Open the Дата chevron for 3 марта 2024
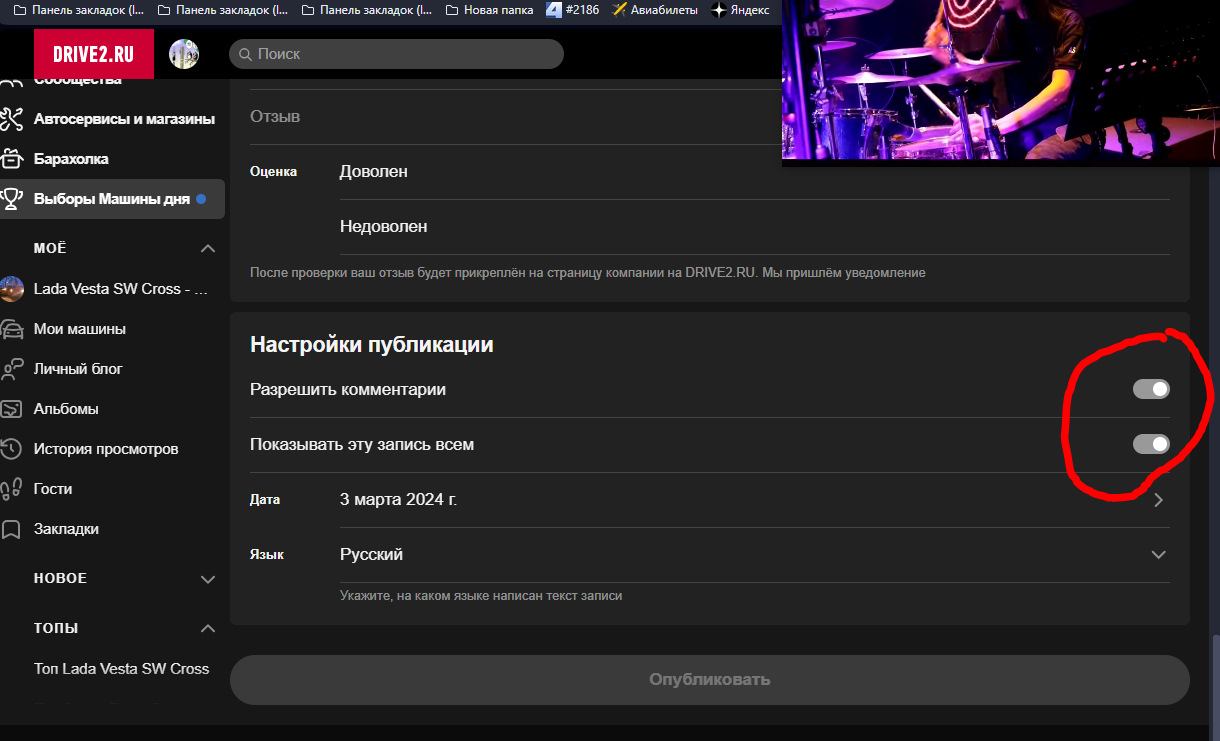Viewport: 1220px width, 741px height. (1158, 500)
